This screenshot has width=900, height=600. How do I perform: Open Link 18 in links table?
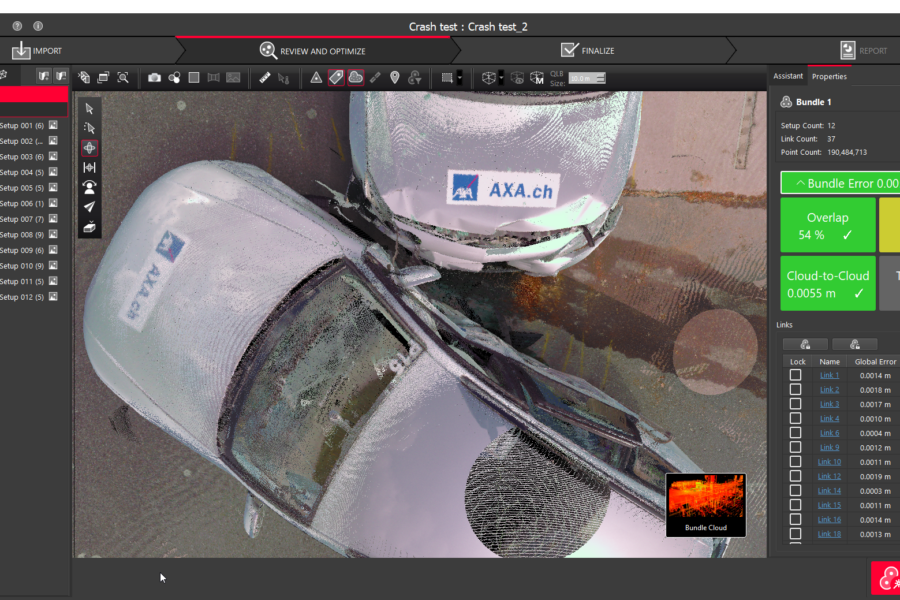click(x=829, y=534)
